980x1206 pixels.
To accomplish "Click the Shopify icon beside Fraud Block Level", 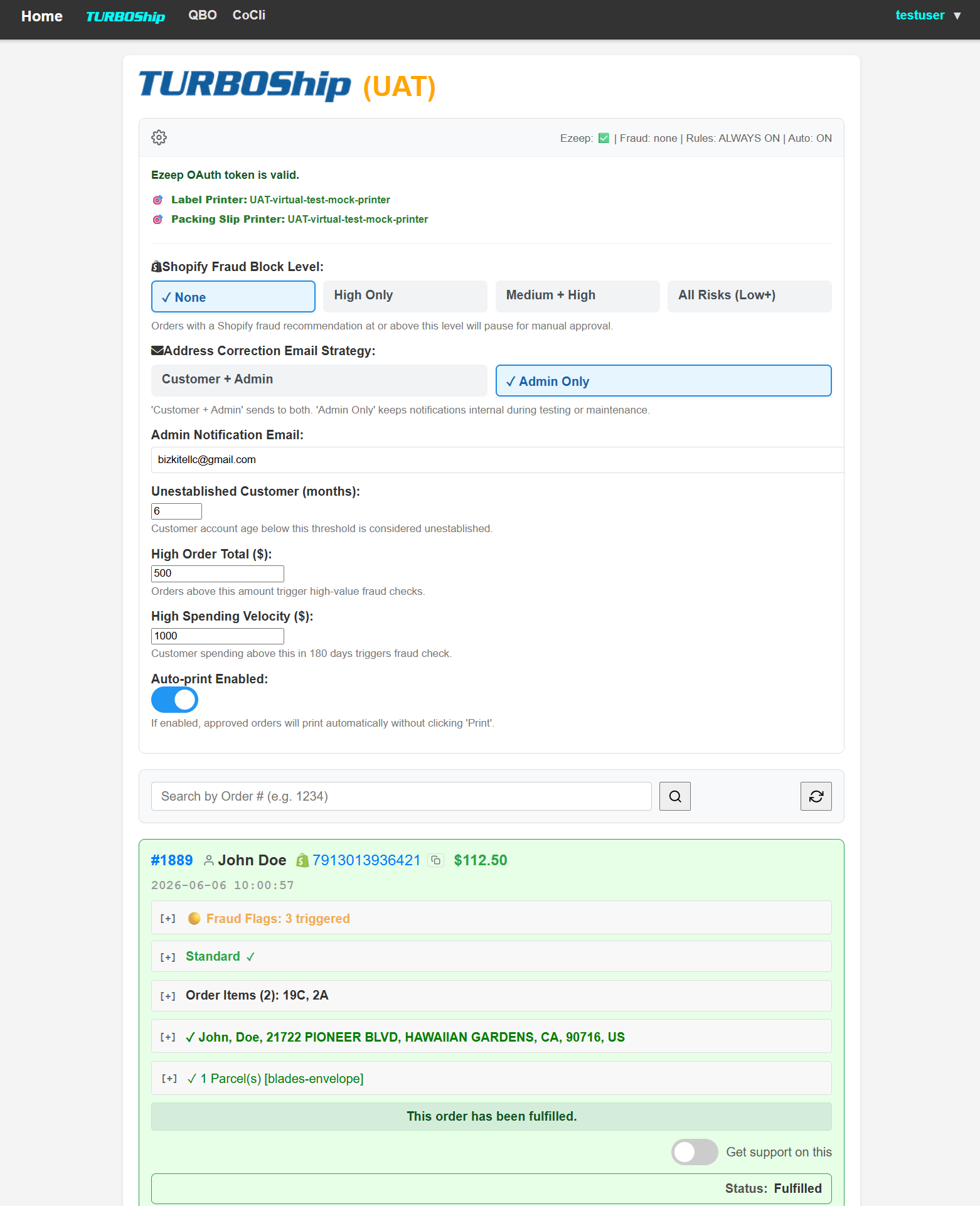I will pos(156,267).
